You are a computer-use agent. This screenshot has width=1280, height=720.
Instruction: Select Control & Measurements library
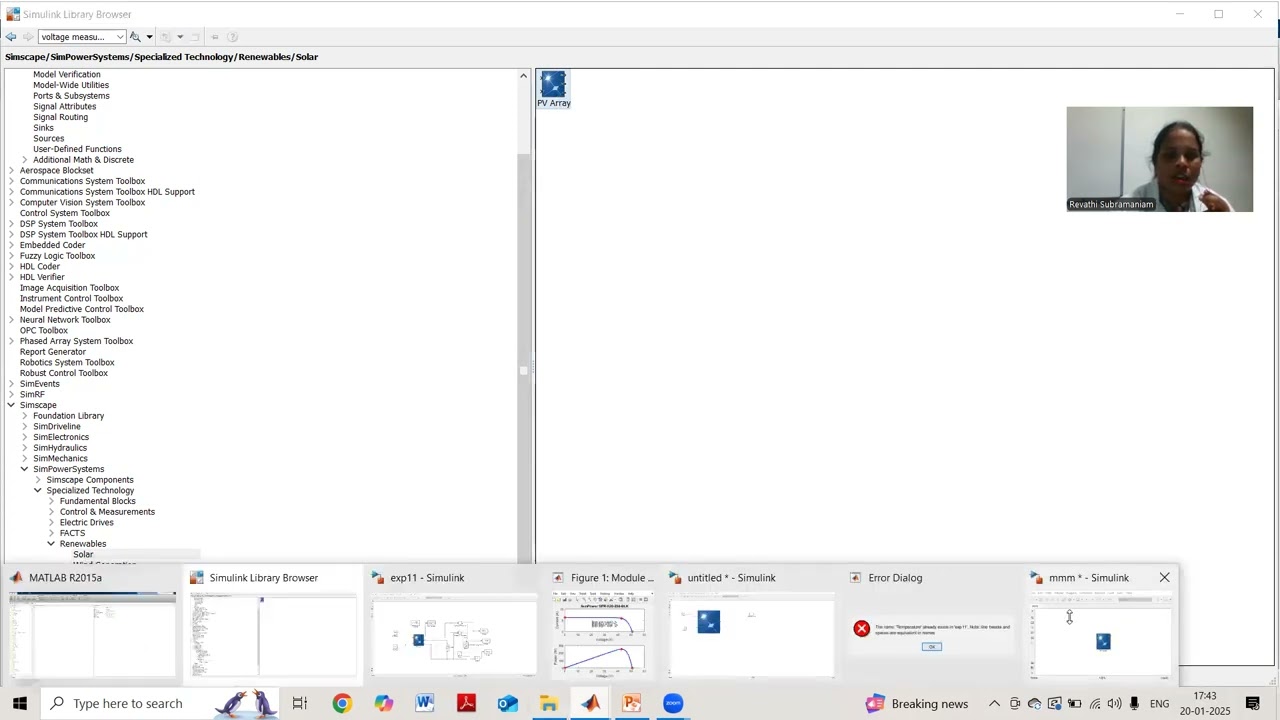click(x=107, y=512)
